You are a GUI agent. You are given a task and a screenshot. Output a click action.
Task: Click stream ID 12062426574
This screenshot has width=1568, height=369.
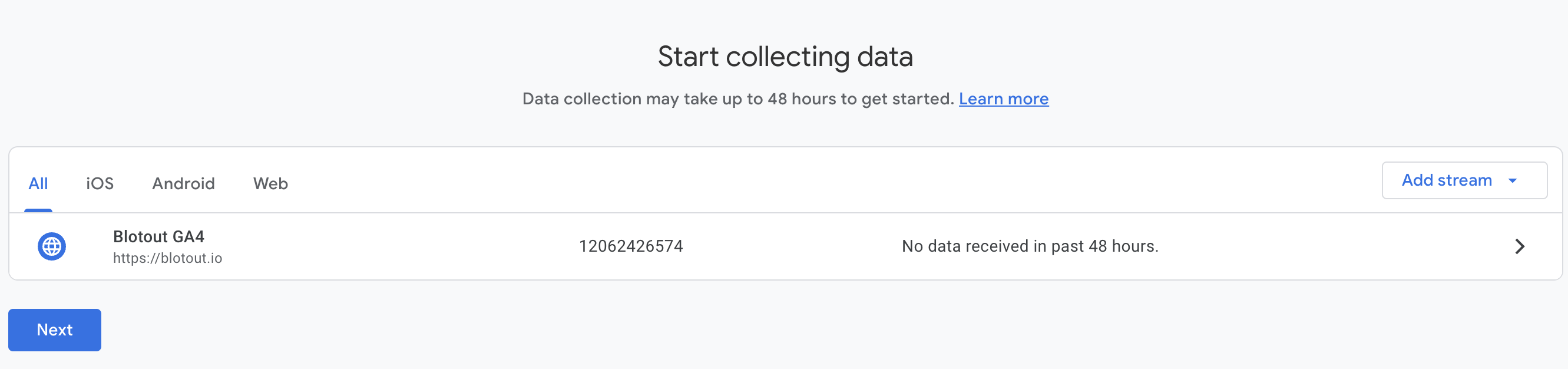[631, 246]
